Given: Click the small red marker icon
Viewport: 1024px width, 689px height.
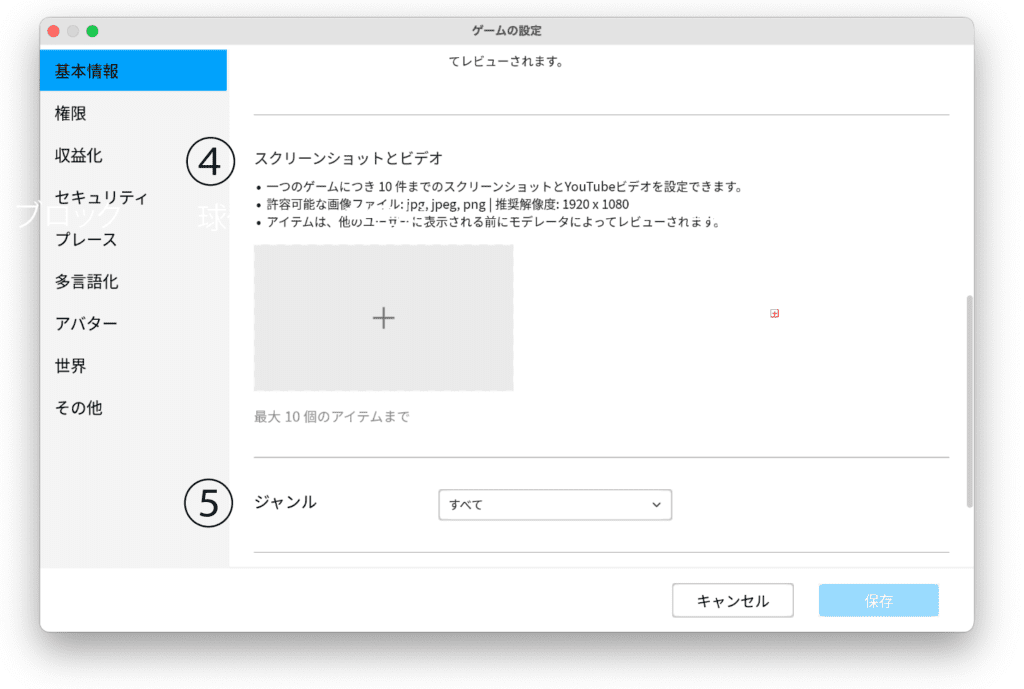Looking at the screenshot, I should pos(774,314).
